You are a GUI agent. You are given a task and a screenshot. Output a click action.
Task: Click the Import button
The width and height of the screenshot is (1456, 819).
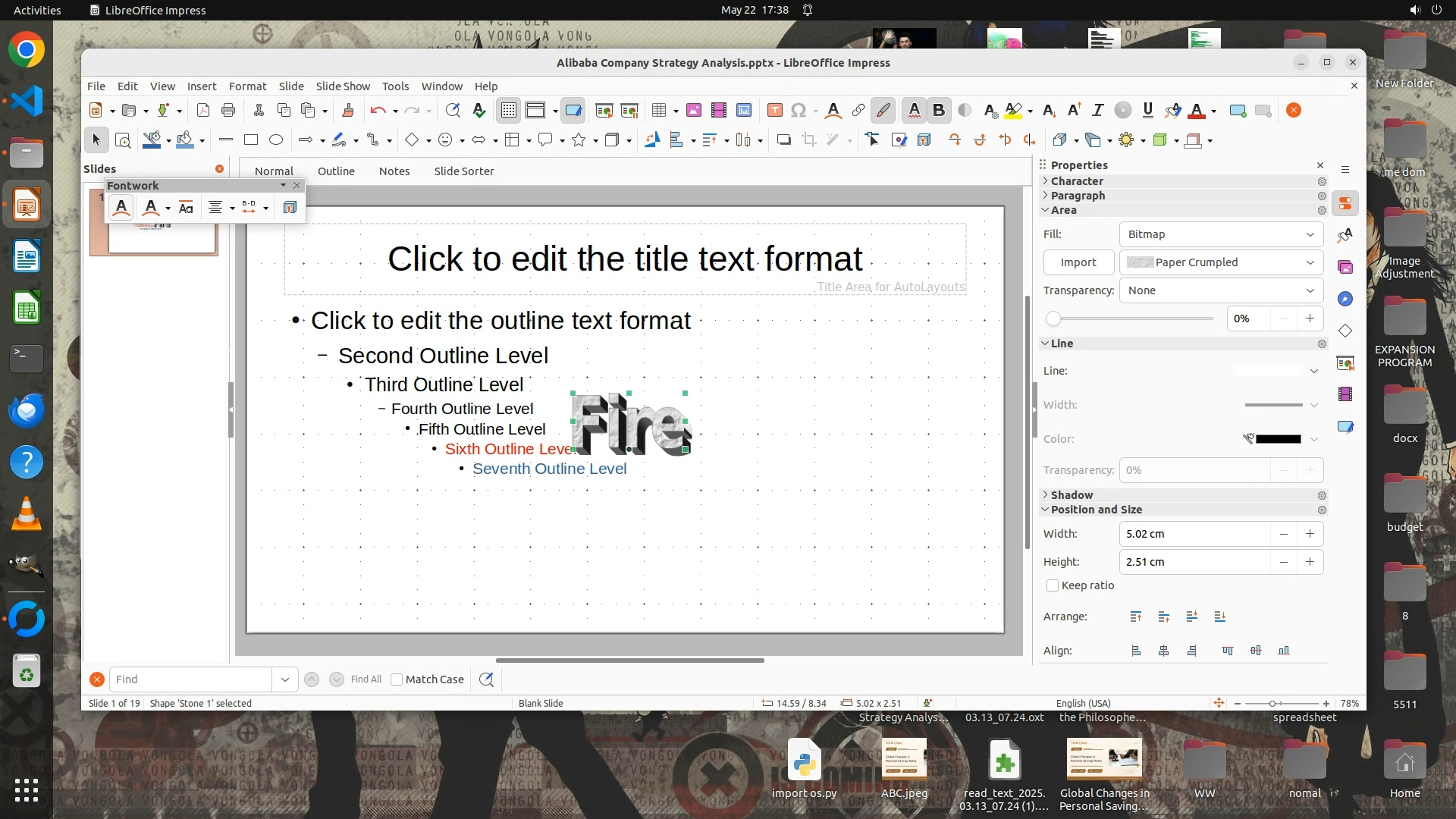1078,262
